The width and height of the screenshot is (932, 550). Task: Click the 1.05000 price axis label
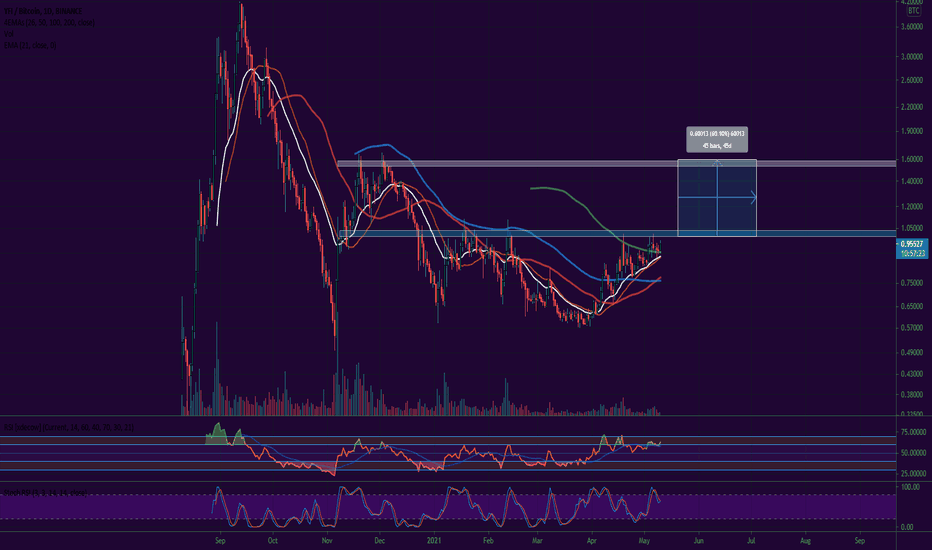[x=912, y=228]
